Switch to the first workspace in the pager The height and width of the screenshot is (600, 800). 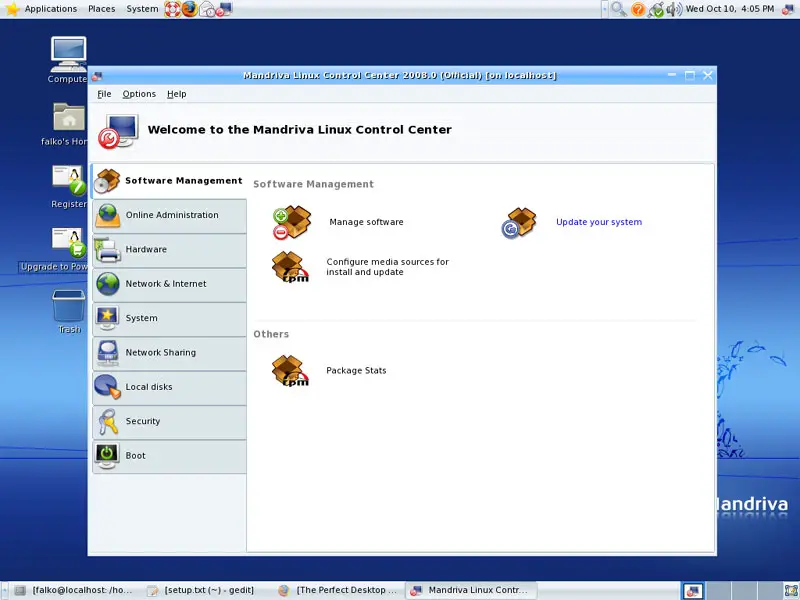pos(693,591)
